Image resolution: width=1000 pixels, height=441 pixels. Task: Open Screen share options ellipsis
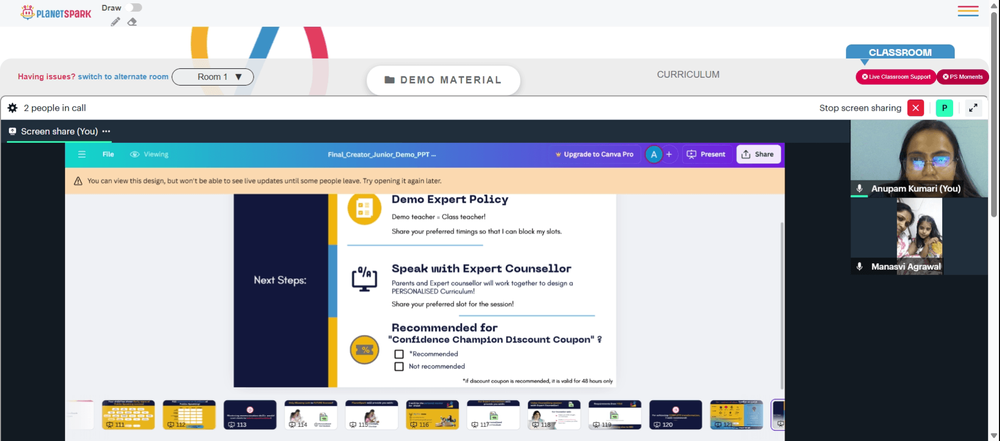[106, 131]
